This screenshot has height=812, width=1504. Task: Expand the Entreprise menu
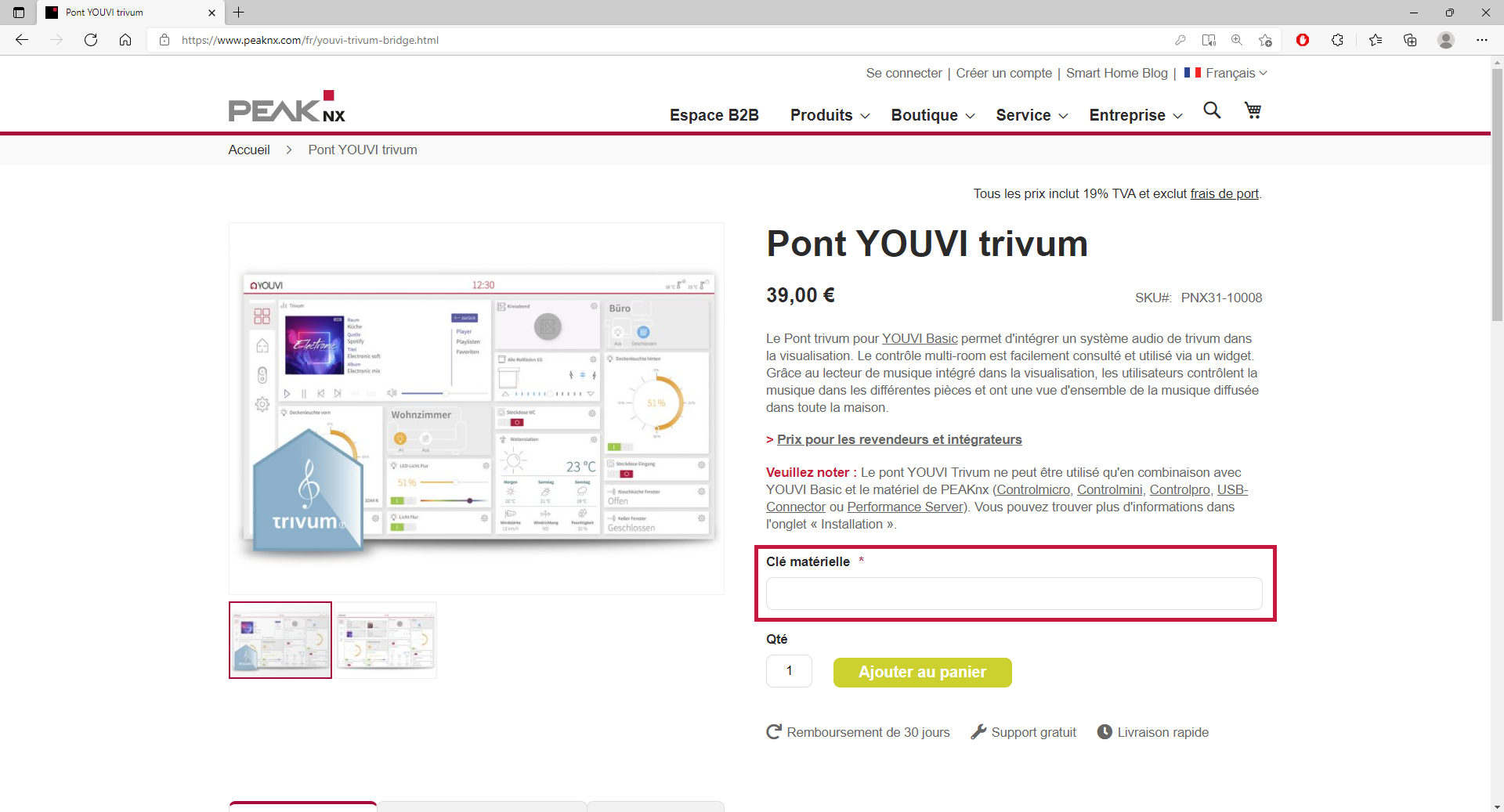tap(1135, 115)
